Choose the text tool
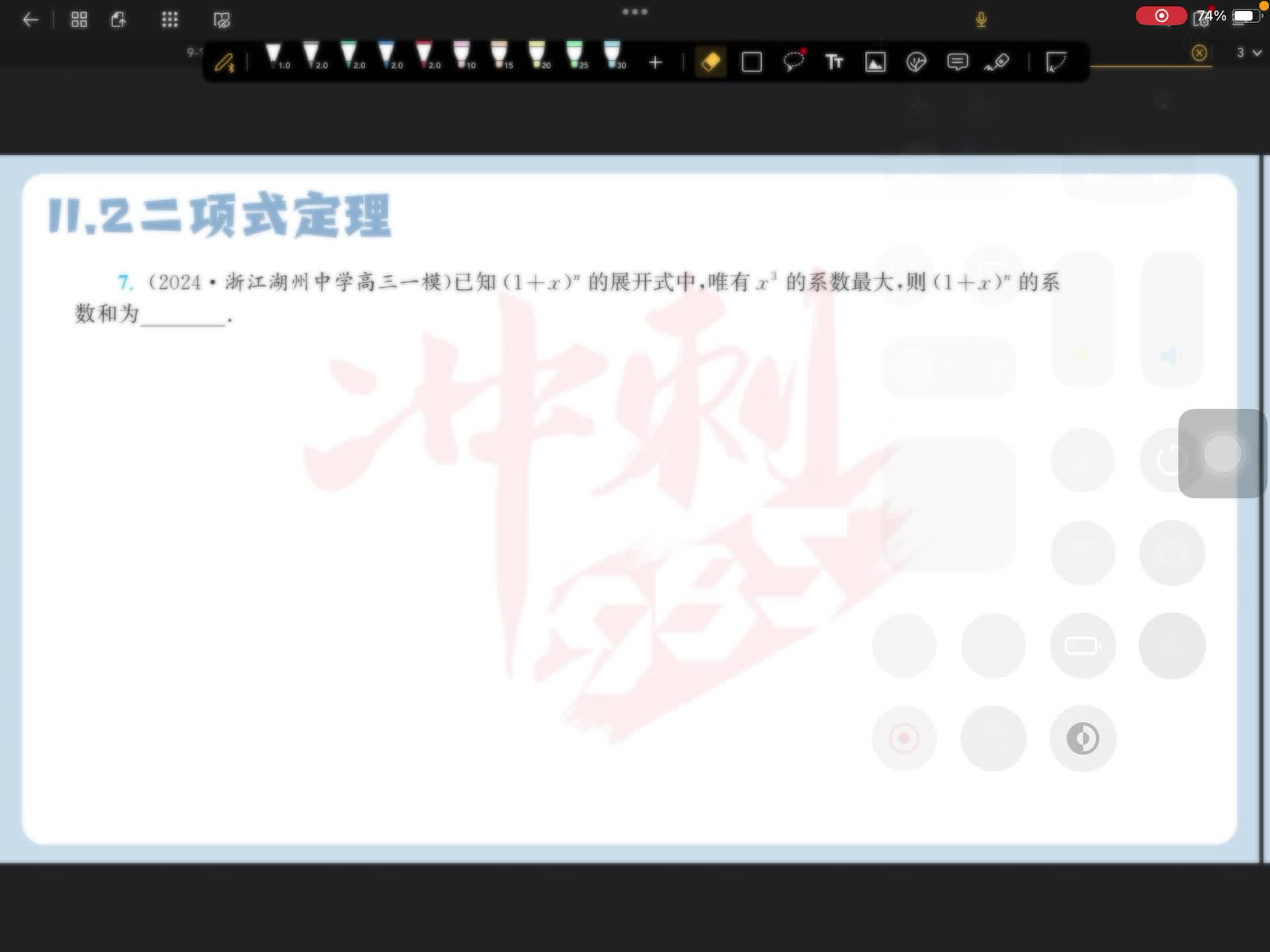The height and width of the screenshot is (952, 1270). (834, 62)
